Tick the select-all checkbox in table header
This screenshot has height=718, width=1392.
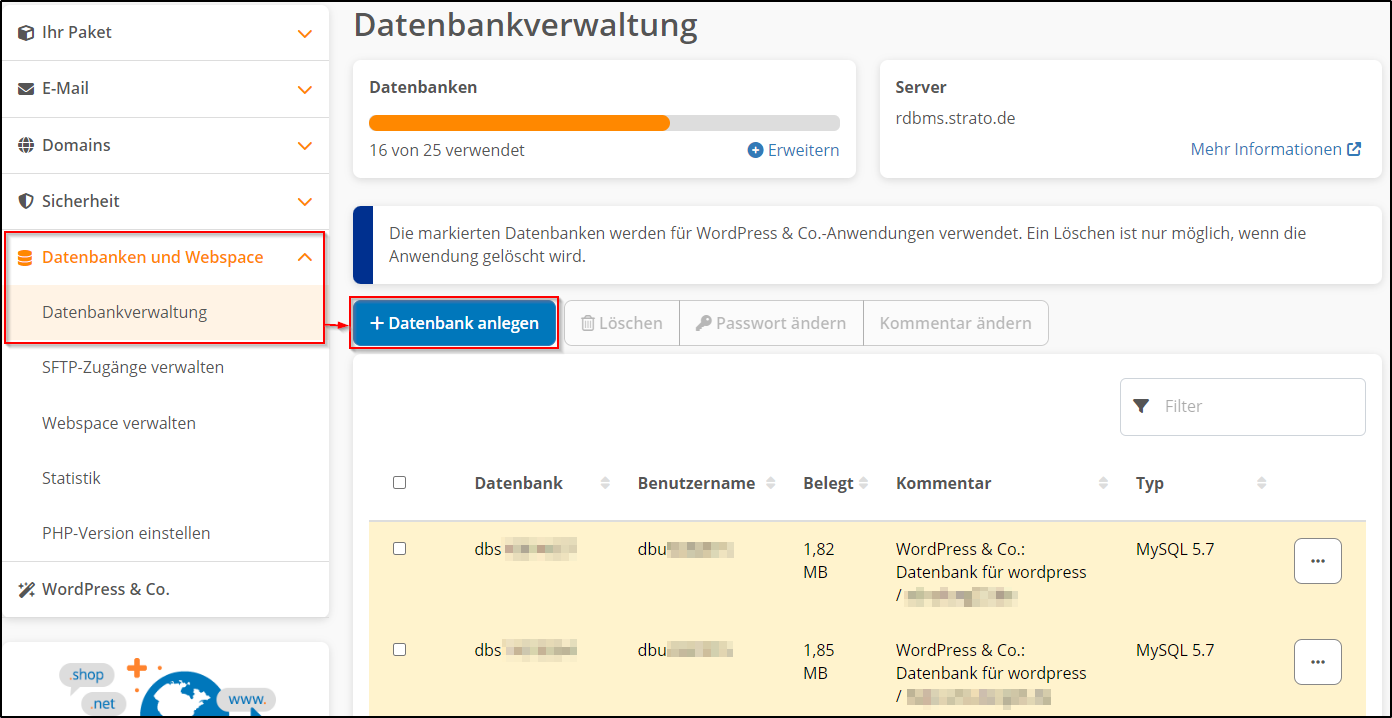(x=400, y=482)
